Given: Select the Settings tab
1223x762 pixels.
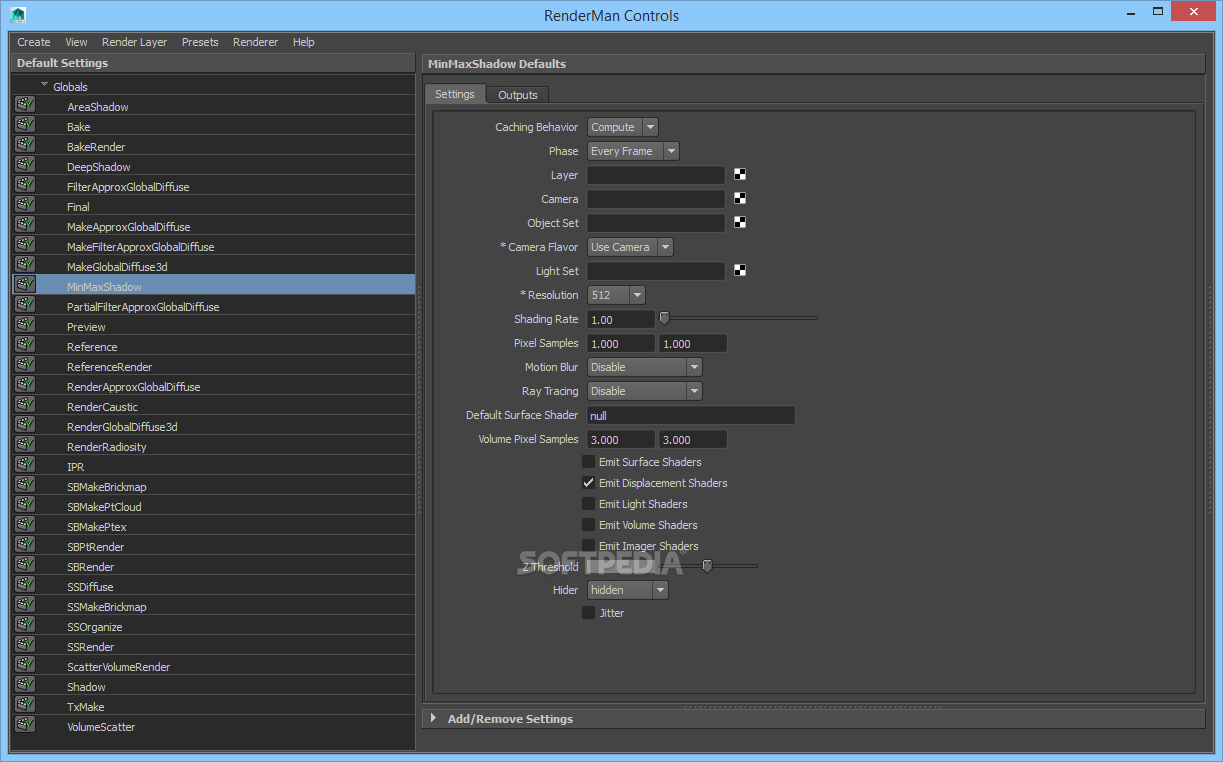Looking at the screenshot, I should (455, 94).
